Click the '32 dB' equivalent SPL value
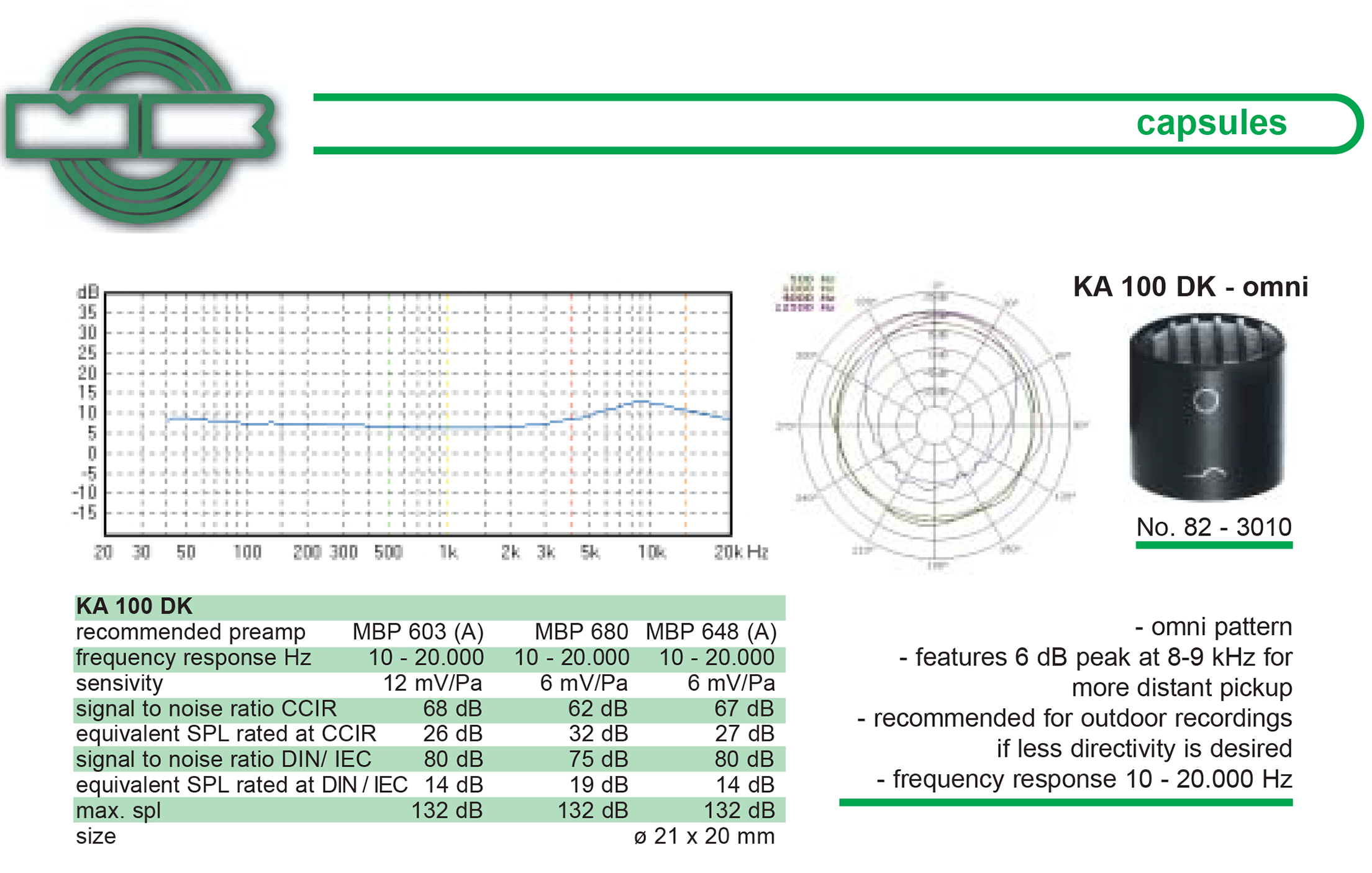Viewport: 1372px width, 873px height. [598, 734]
